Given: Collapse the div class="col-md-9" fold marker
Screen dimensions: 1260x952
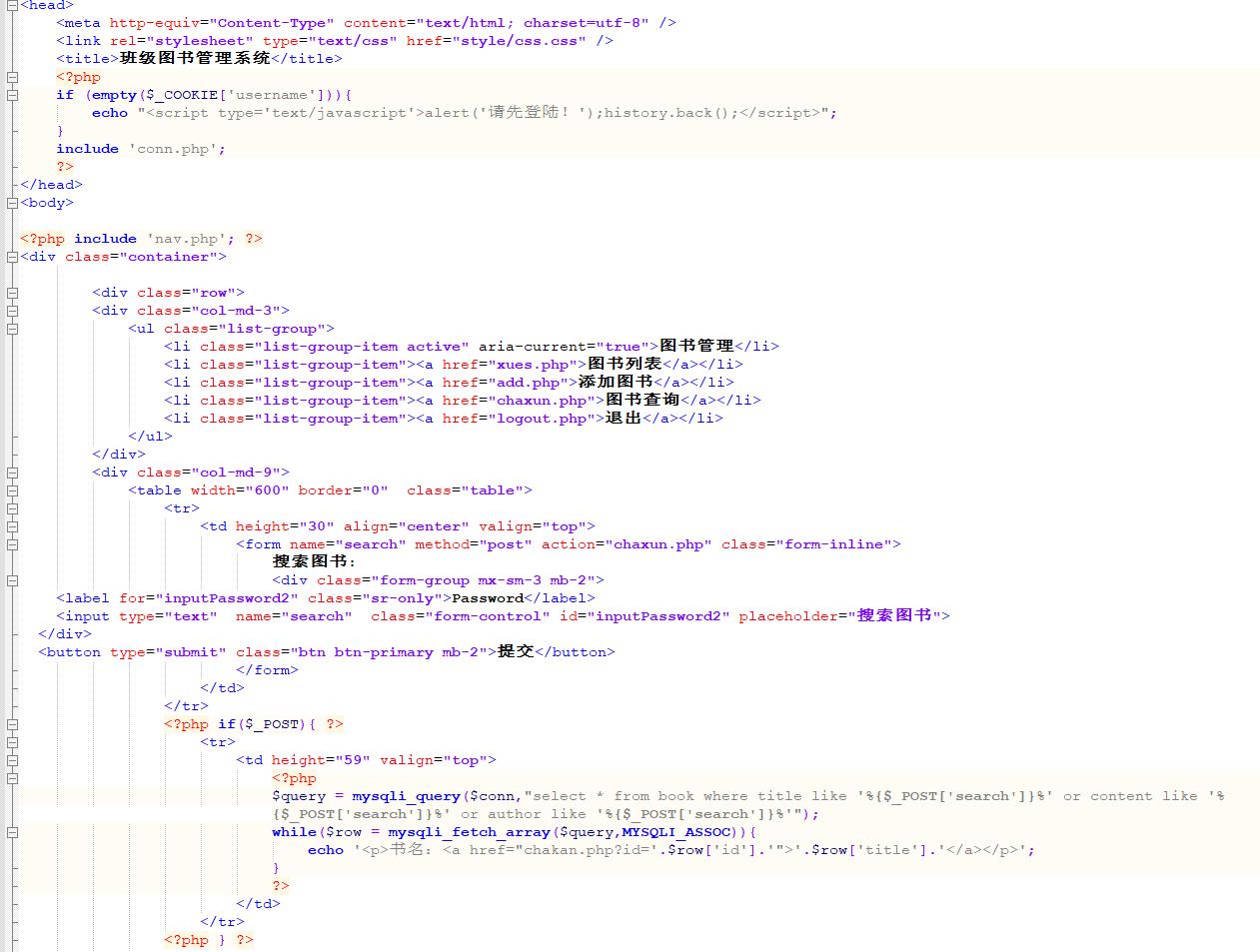Looking at the screenshot, I should coord(12,473).
